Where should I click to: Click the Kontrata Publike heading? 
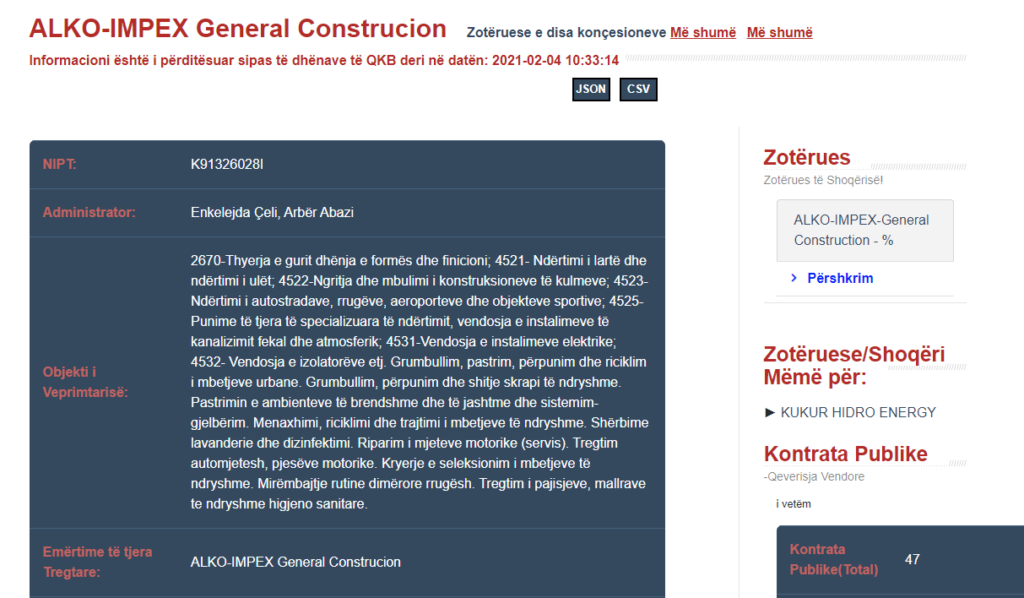(845, 454)
